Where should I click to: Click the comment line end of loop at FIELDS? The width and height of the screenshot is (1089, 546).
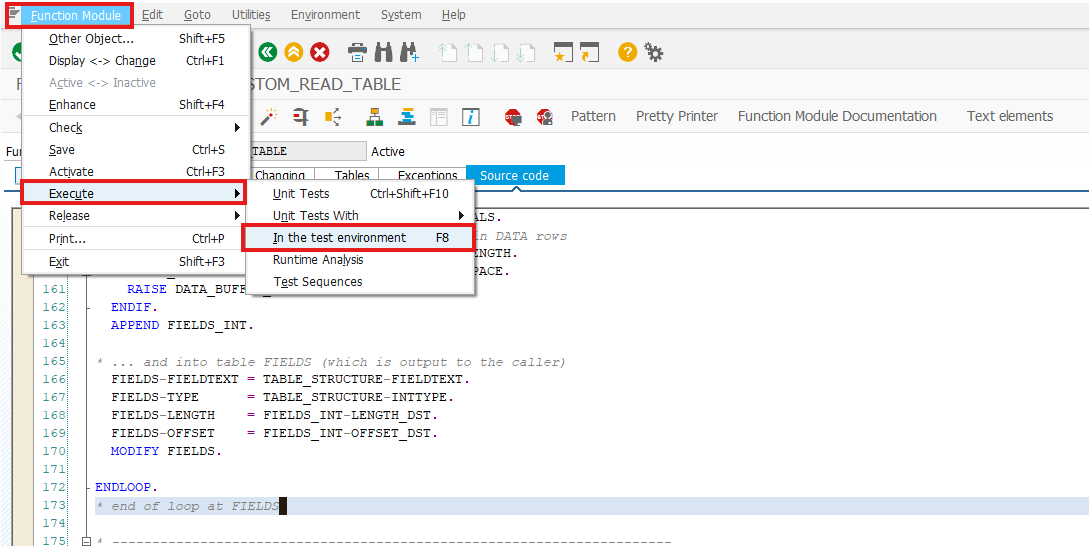click(x=188, y=506)
